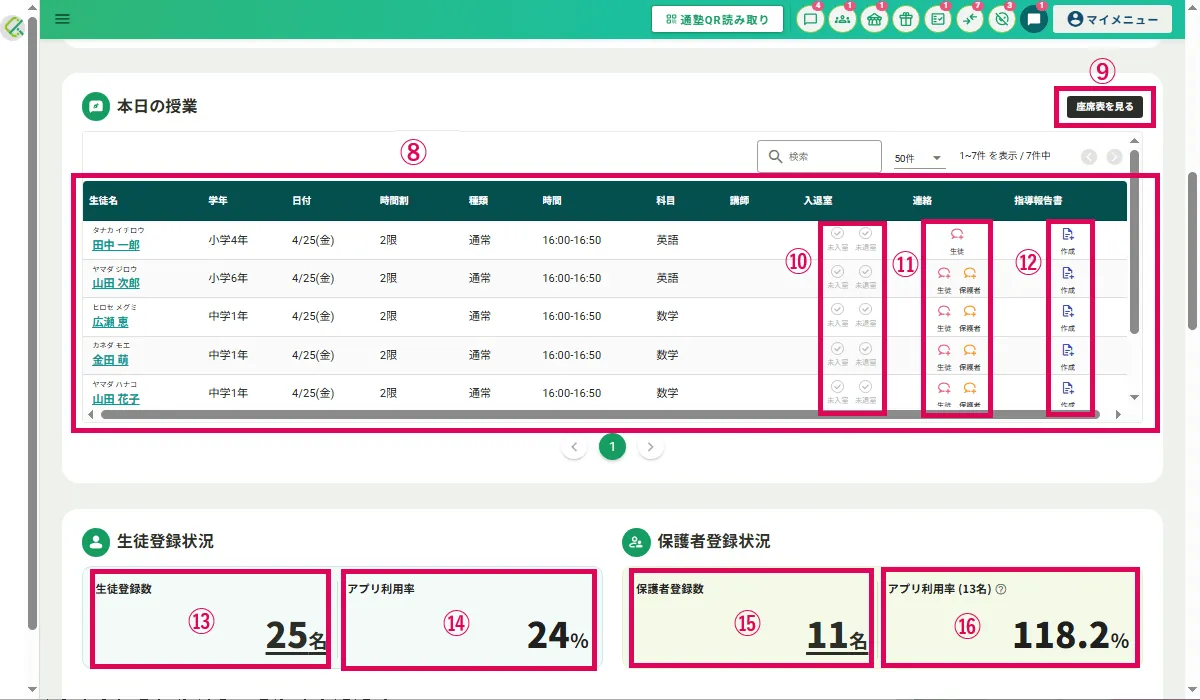Click student message icon for 広瀬 恵
This screenshot has width=1200, height=700.
[944, 311]
